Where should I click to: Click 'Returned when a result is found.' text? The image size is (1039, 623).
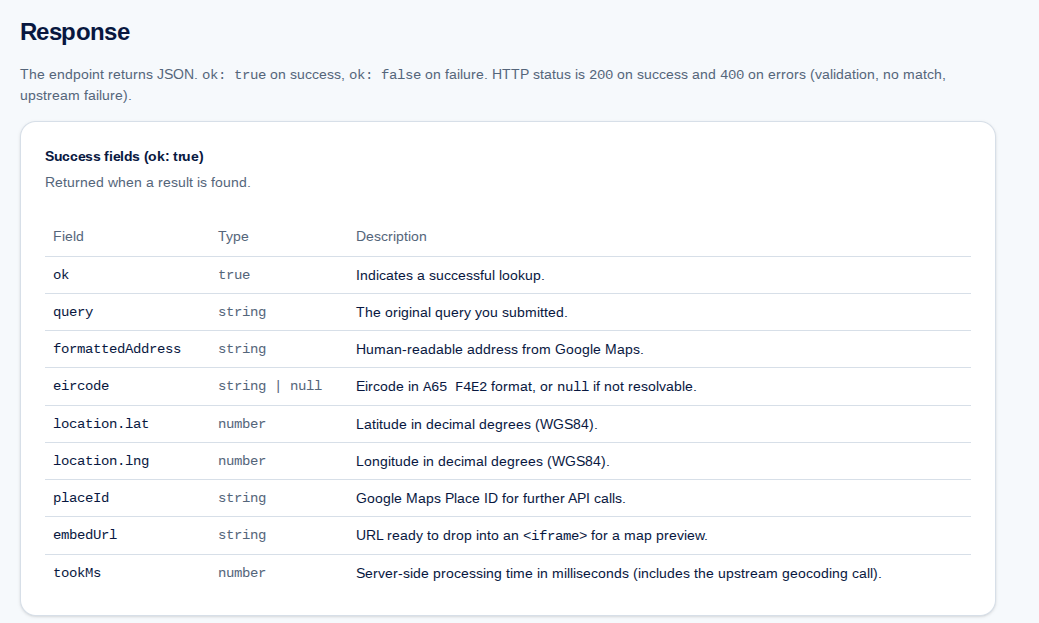pos(148,182)
